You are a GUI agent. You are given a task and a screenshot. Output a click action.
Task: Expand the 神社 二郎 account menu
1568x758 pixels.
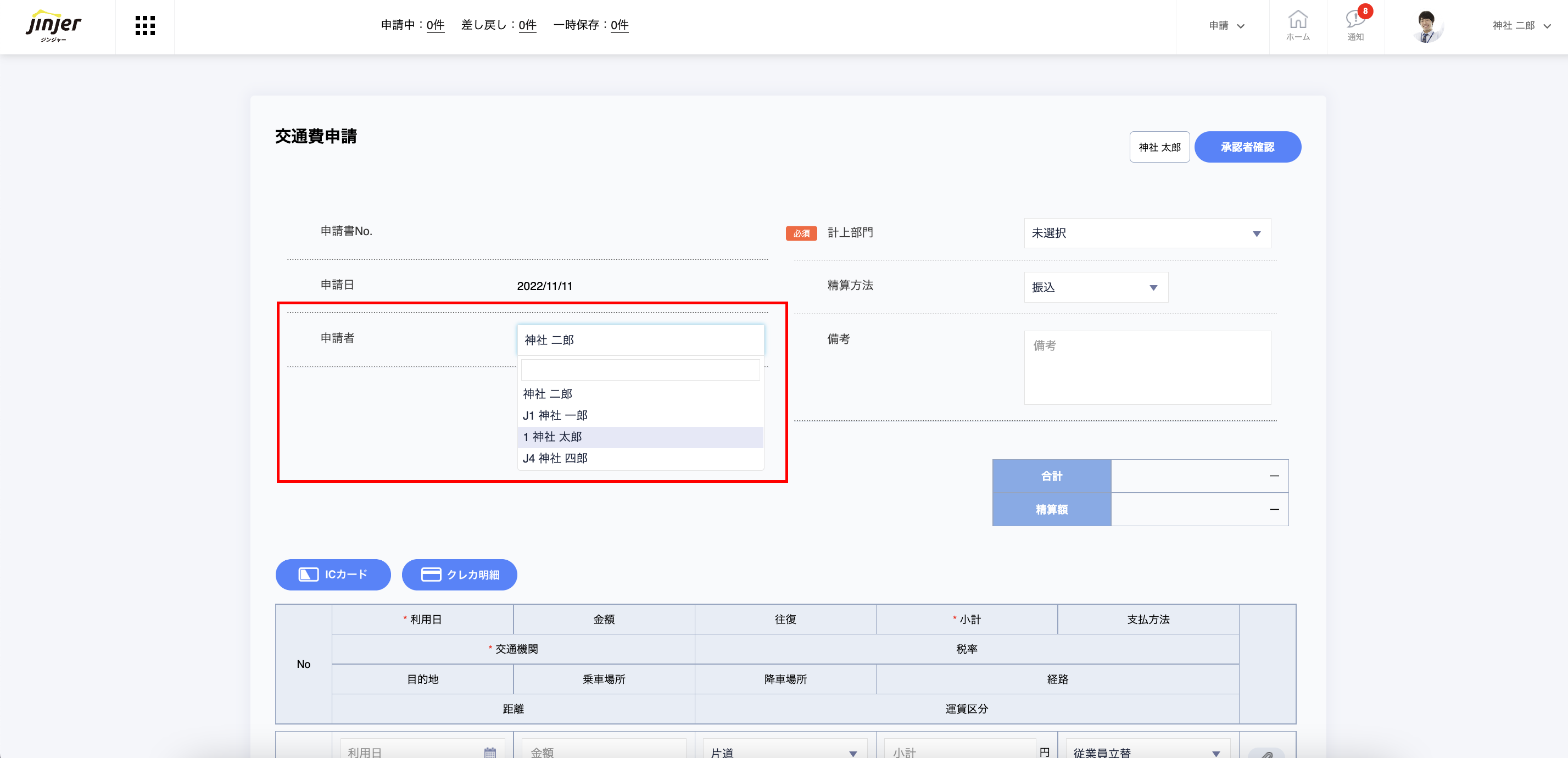(x=1521, y=26)
